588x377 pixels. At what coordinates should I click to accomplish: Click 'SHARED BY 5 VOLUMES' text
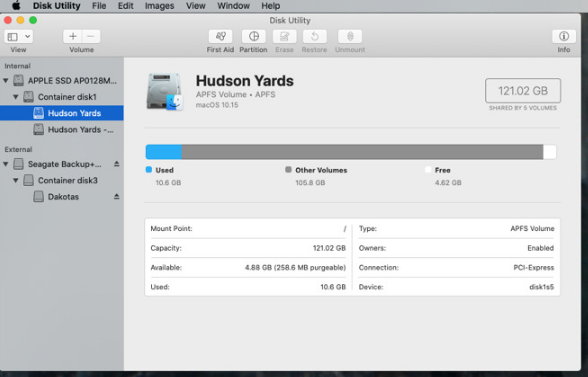(523, 108)
